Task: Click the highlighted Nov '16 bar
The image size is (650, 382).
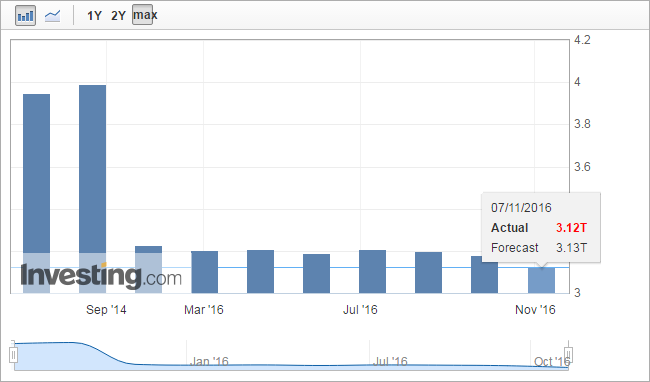Action: click(541, 280)
